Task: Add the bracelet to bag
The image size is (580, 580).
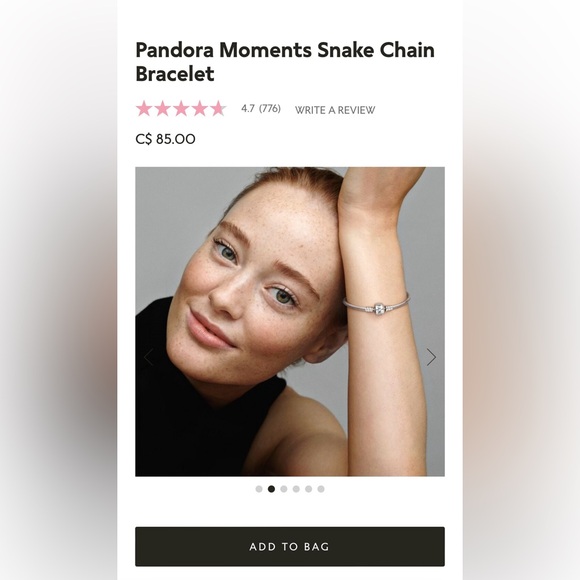Action: 290,546
